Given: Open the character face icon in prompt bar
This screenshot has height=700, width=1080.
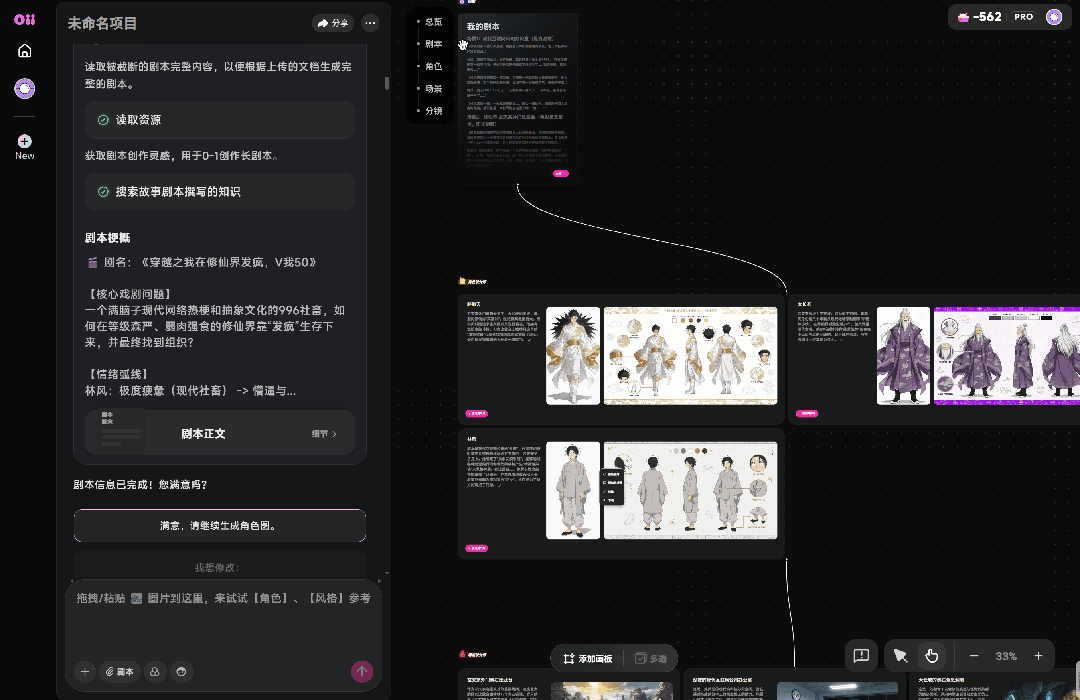Looking at the screenshot, I should point(181,672).
